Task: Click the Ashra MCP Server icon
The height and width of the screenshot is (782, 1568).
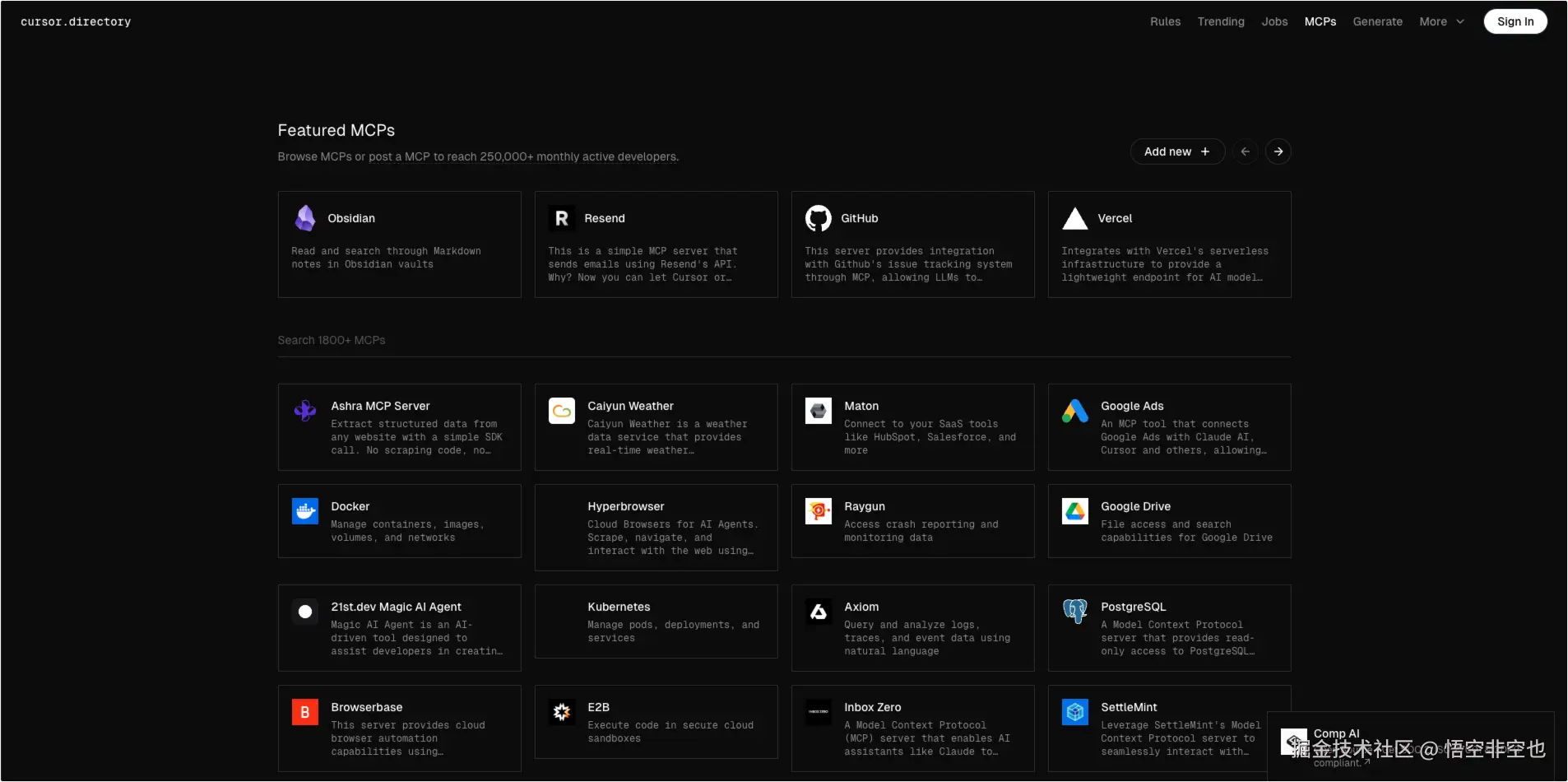Action: 305,410
